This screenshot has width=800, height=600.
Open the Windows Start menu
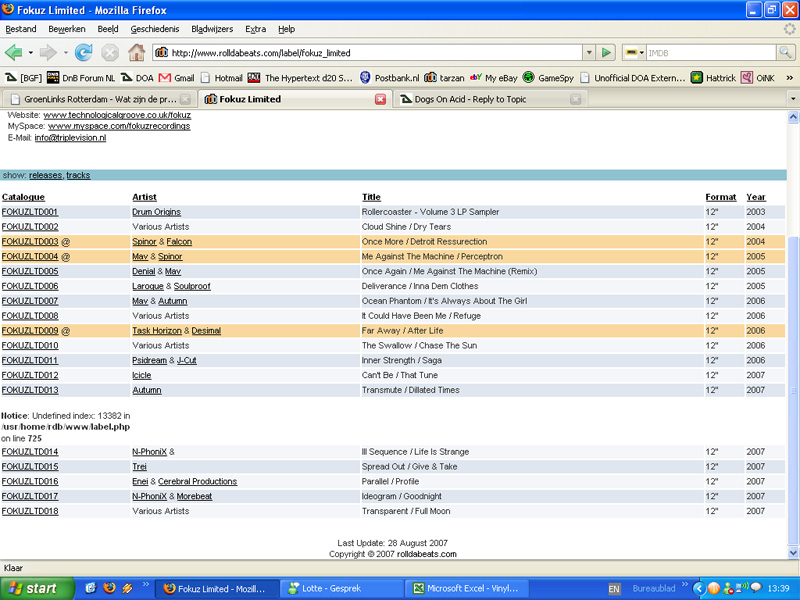pos(36,588)
